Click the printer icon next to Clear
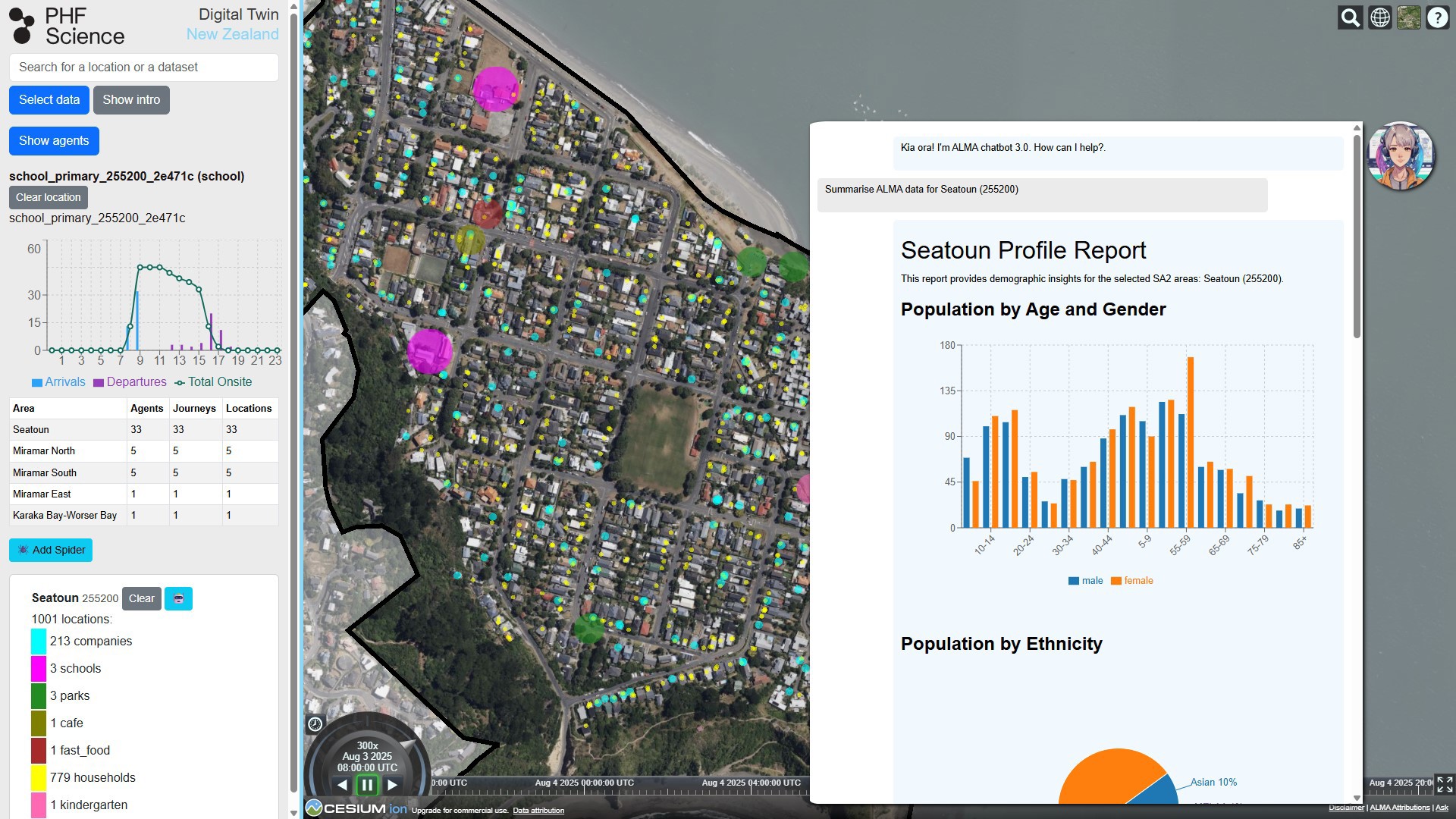Screen dimensions: 1456x819 [x=178, y=598]
